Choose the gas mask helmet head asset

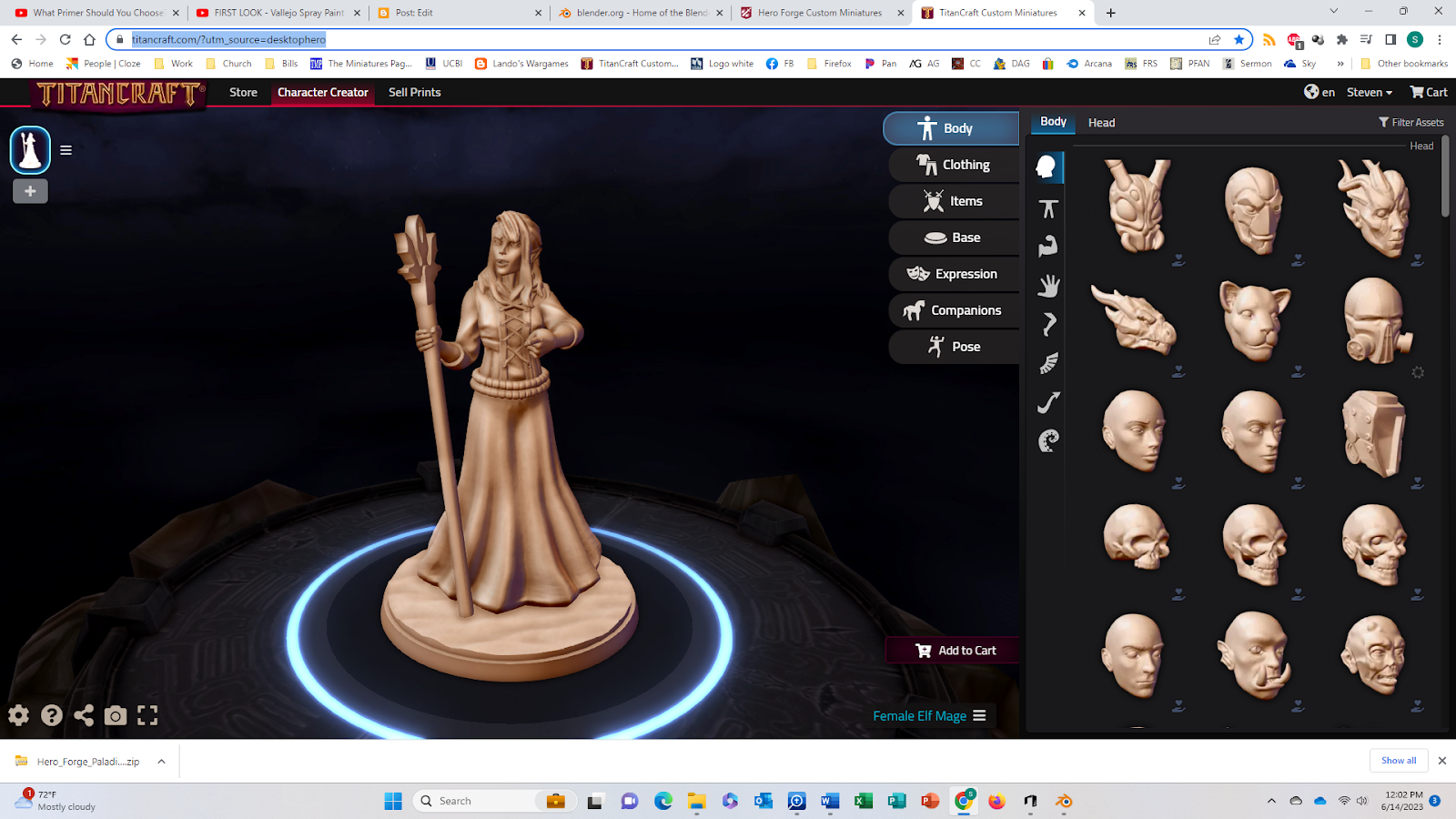[1377, 320]
